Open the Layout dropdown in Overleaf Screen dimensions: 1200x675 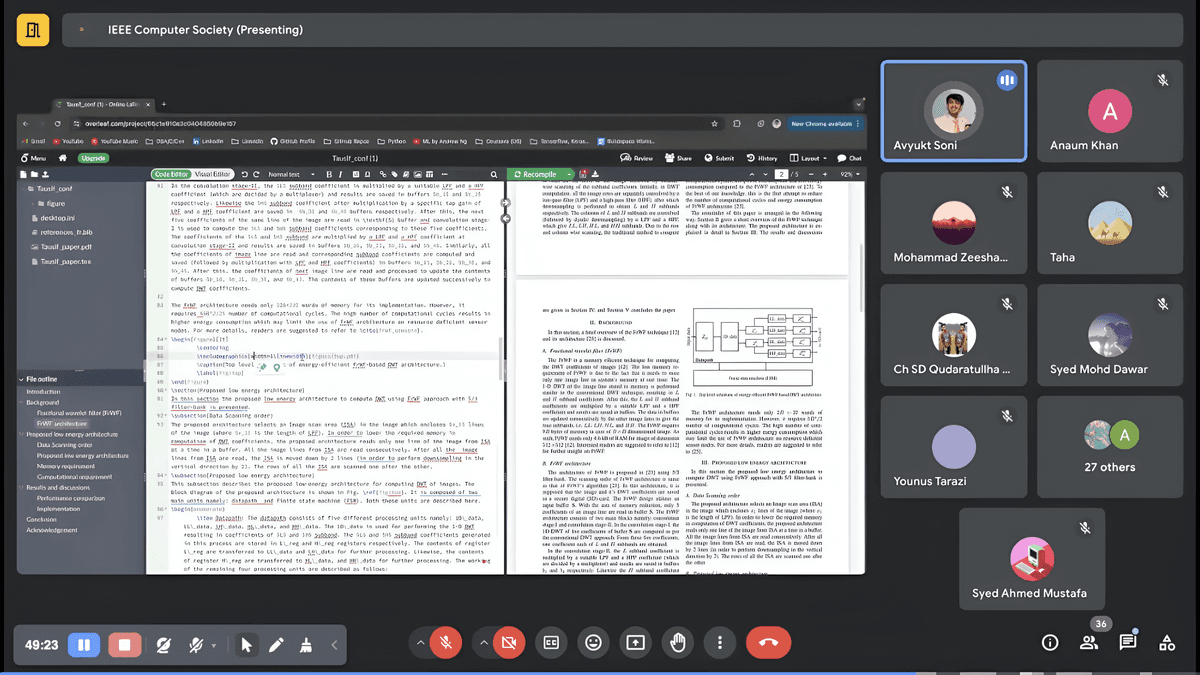click(x=808, y=158)
